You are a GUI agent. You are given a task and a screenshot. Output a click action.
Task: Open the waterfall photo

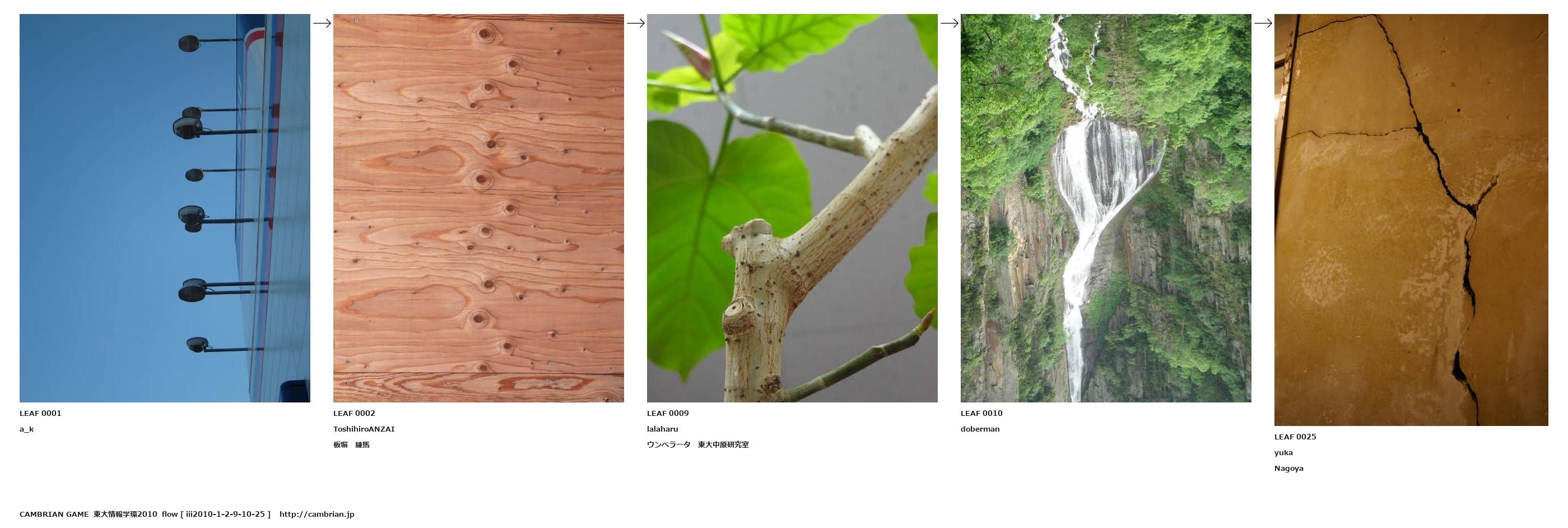(1106, 209)
